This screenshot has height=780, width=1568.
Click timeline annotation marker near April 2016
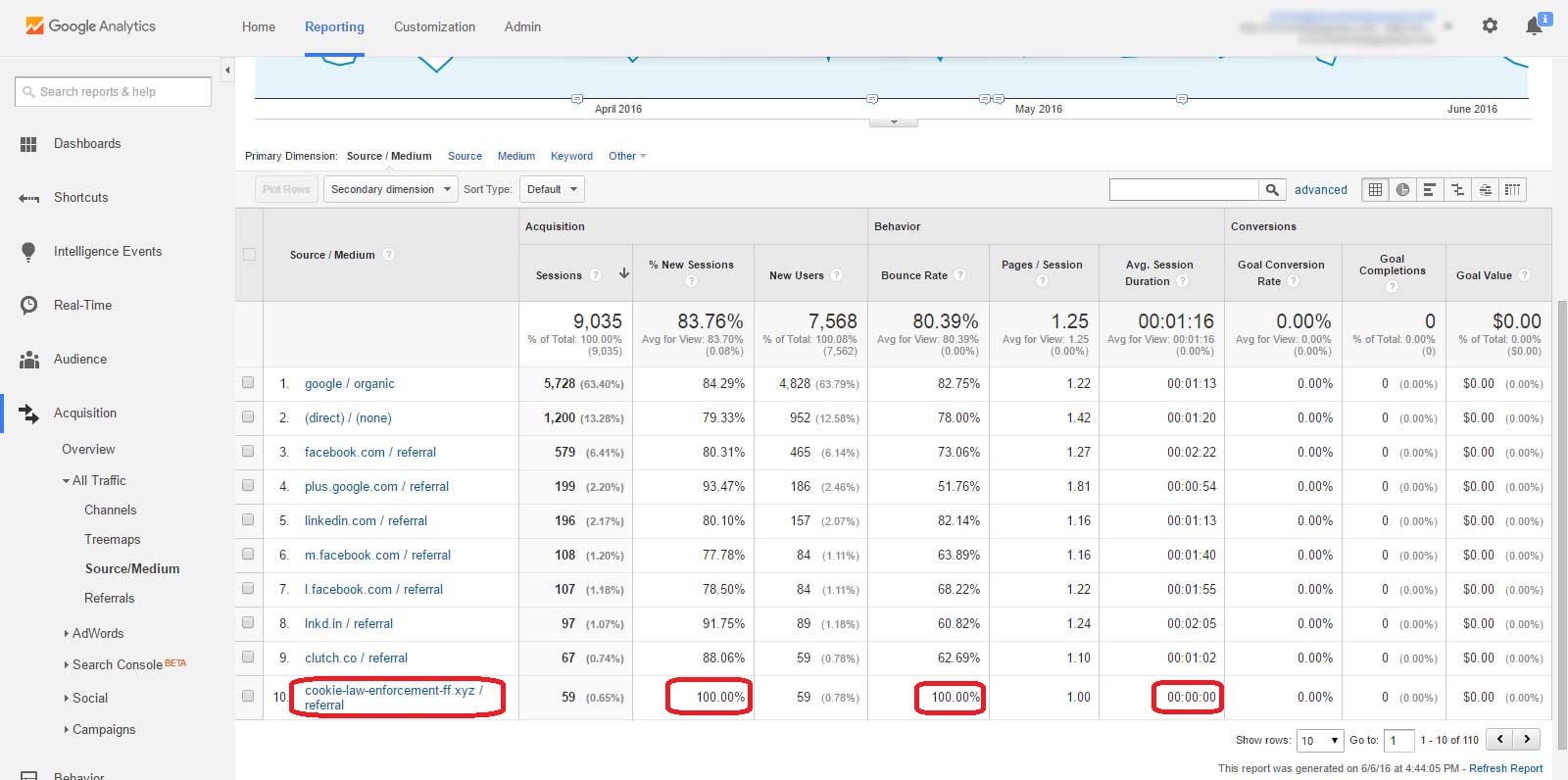577,99
